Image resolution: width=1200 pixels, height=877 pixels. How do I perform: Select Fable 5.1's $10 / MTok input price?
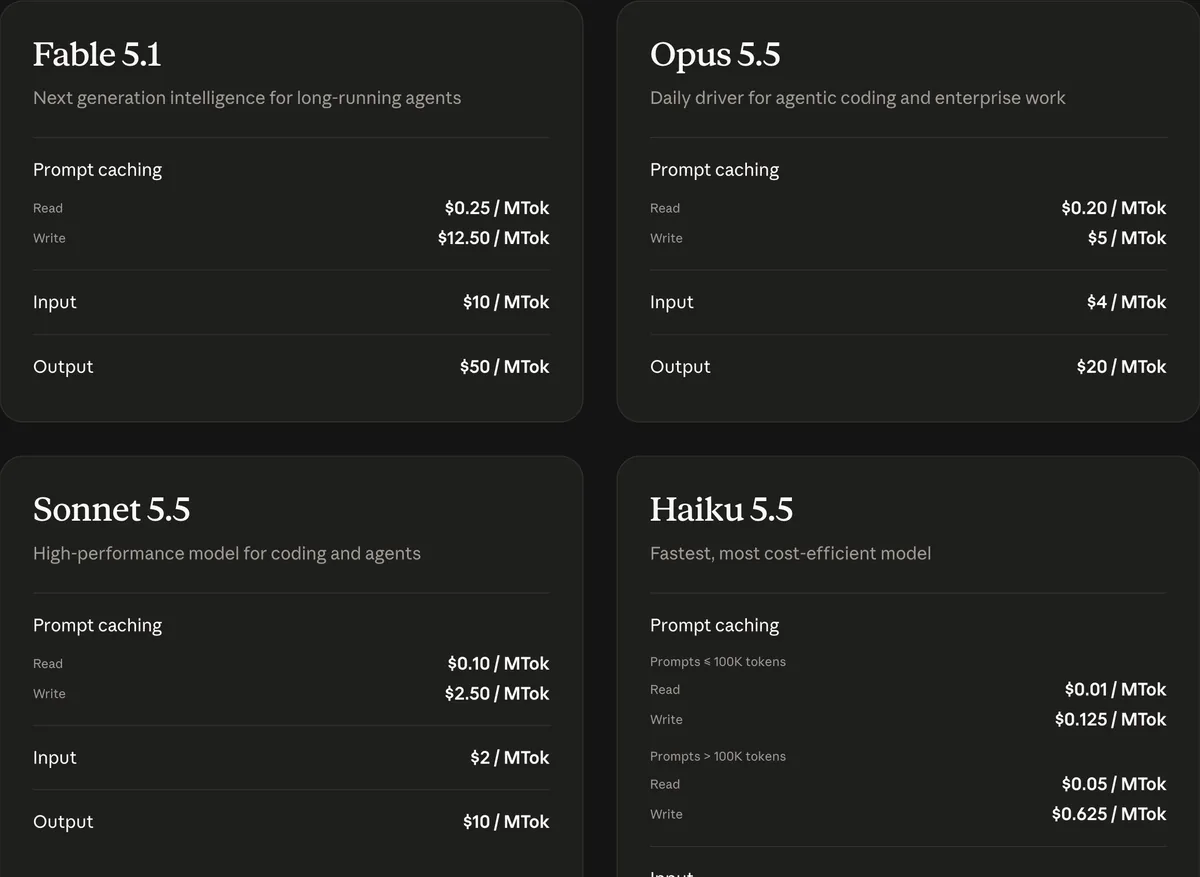506,302
